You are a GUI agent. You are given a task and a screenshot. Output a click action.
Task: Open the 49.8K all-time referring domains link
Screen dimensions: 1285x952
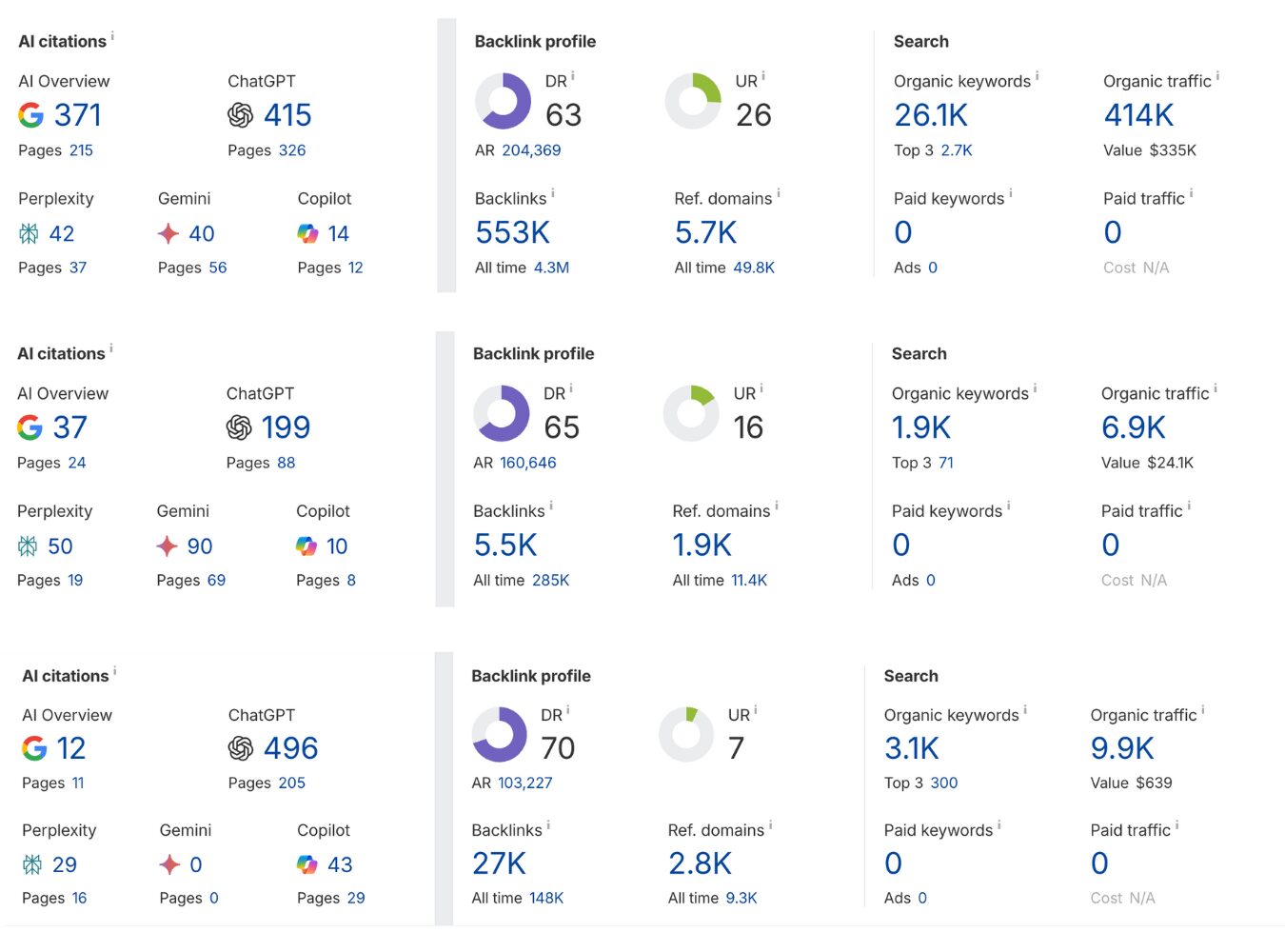pyautogui.click(x=754, y=268)
